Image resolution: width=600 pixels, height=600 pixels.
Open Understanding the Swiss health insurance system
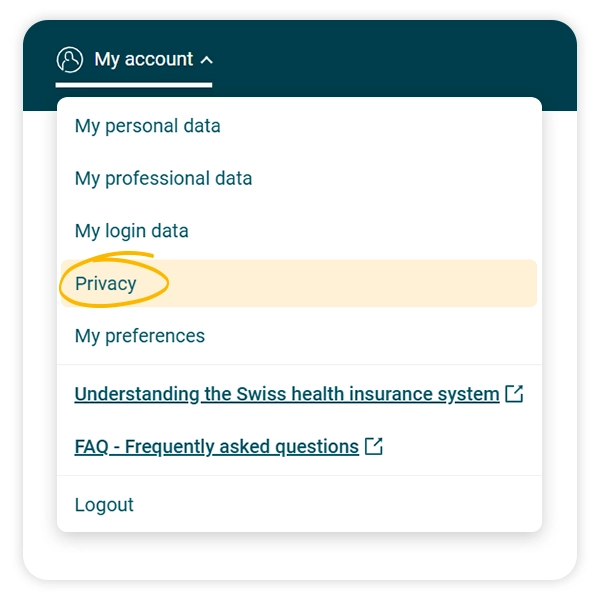[x=287, y=394]
